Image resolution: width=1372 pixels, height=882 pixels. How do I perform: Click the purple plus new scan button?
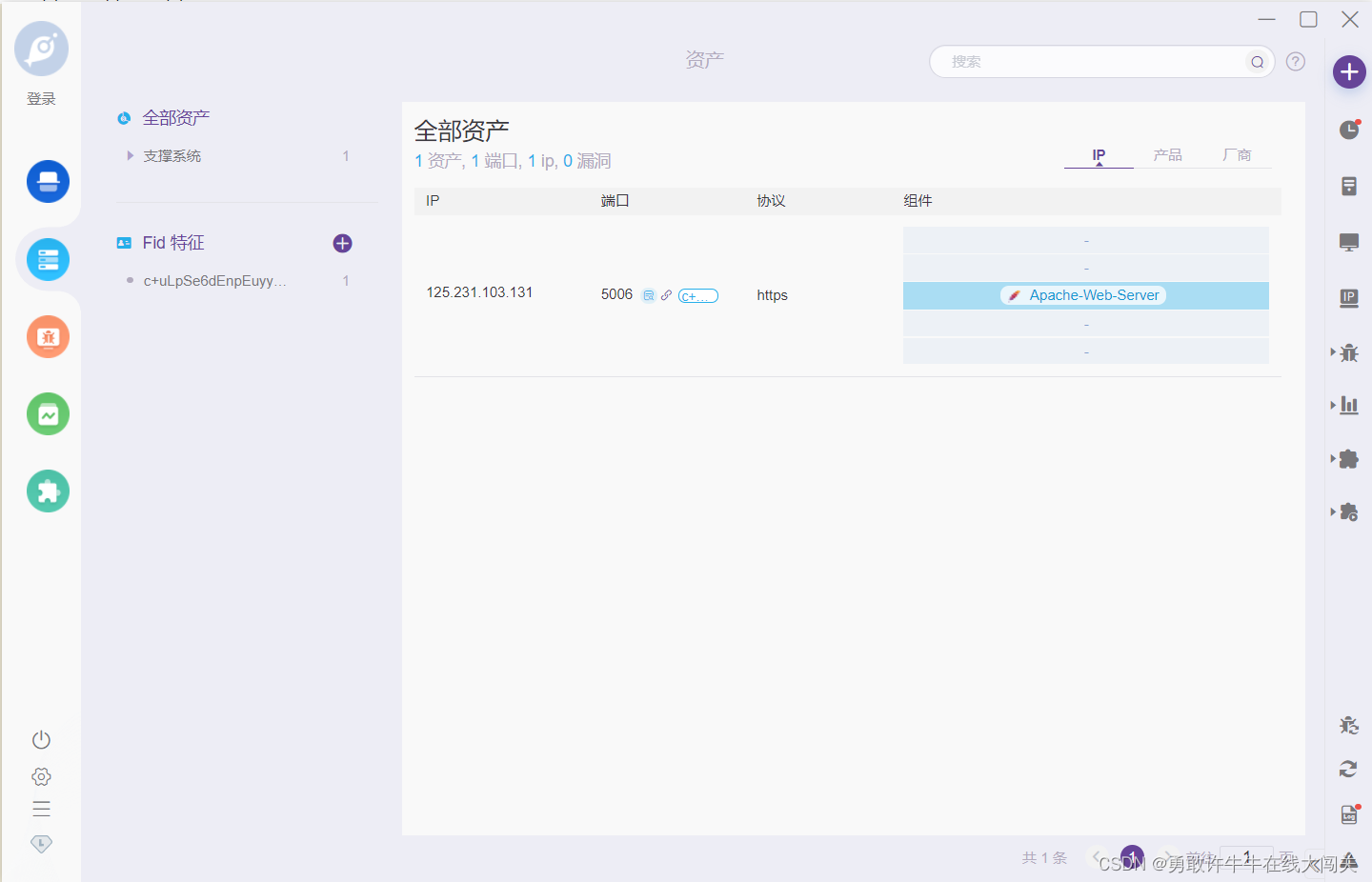tap(1349, 71)
